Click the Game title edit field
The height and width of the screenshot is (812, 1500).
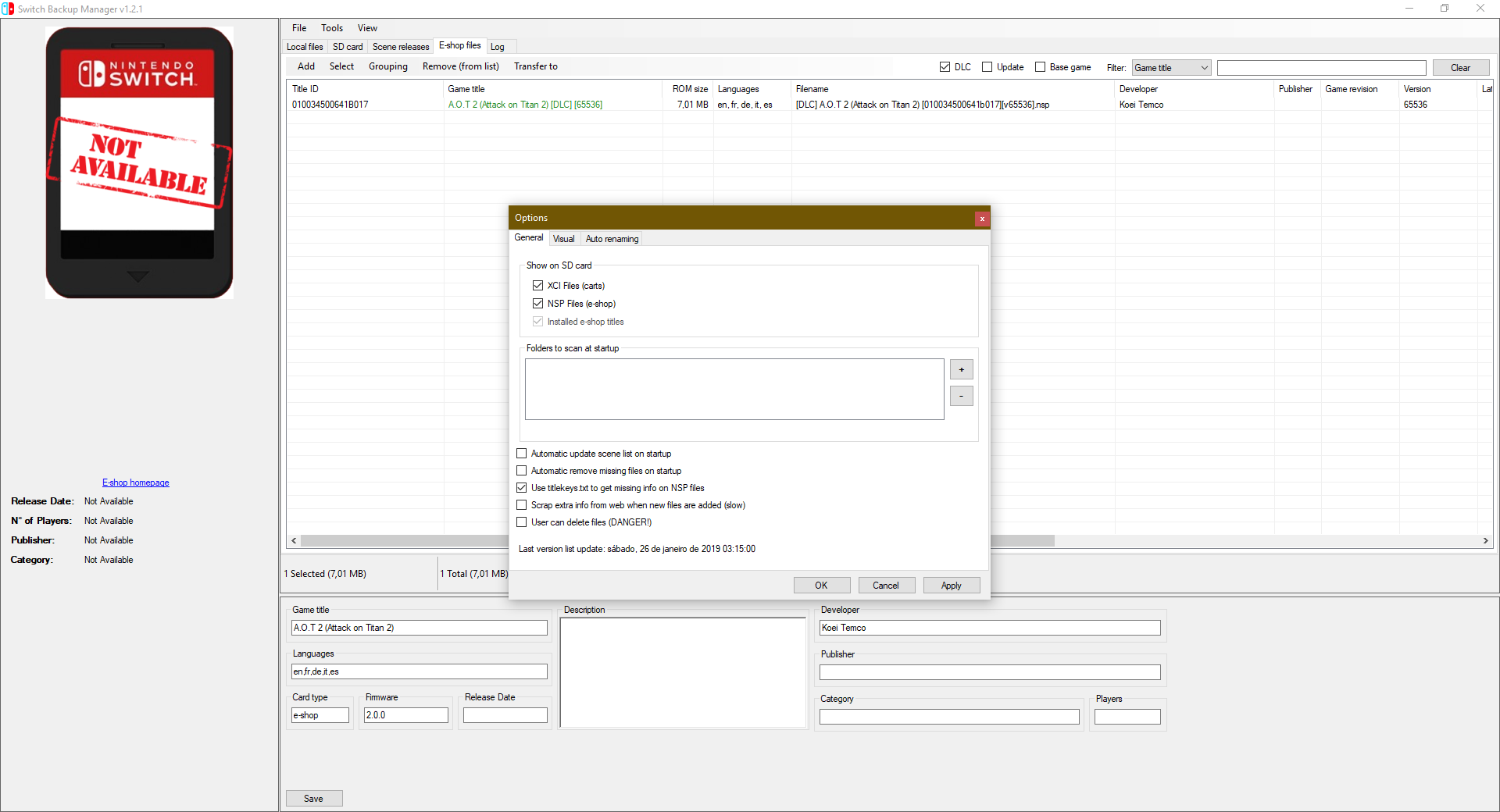click(x=420, y=628)
